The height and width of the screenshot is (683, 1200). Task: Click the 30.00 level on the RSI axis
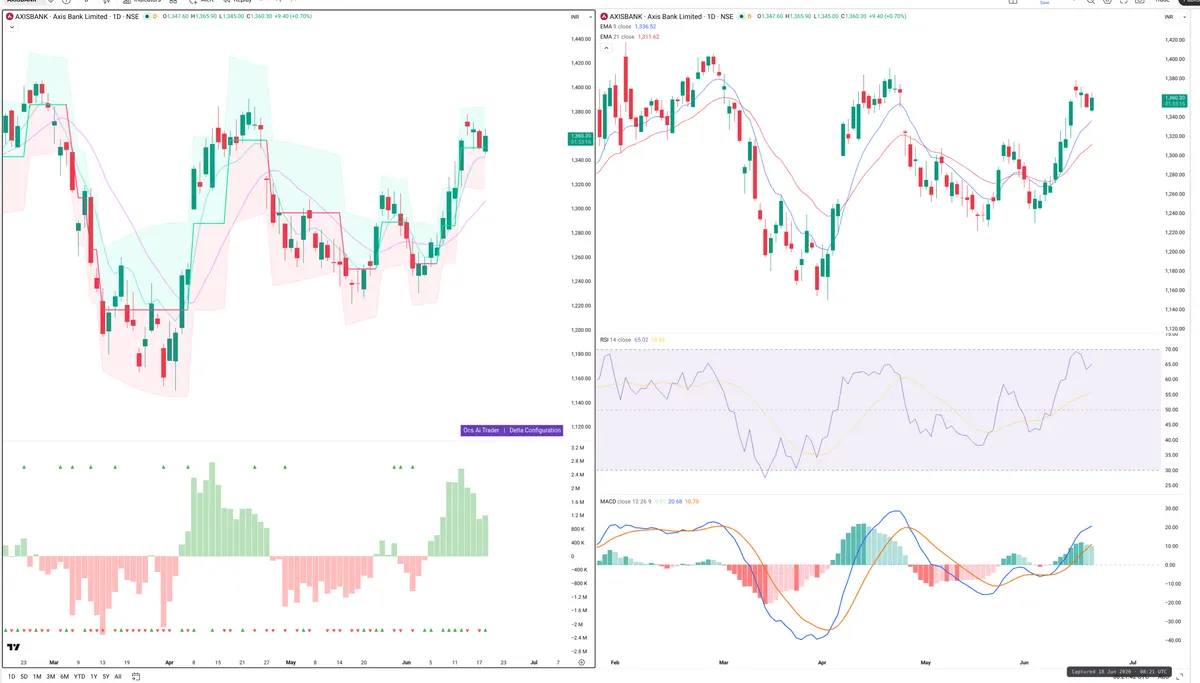tap(1172, 470)
